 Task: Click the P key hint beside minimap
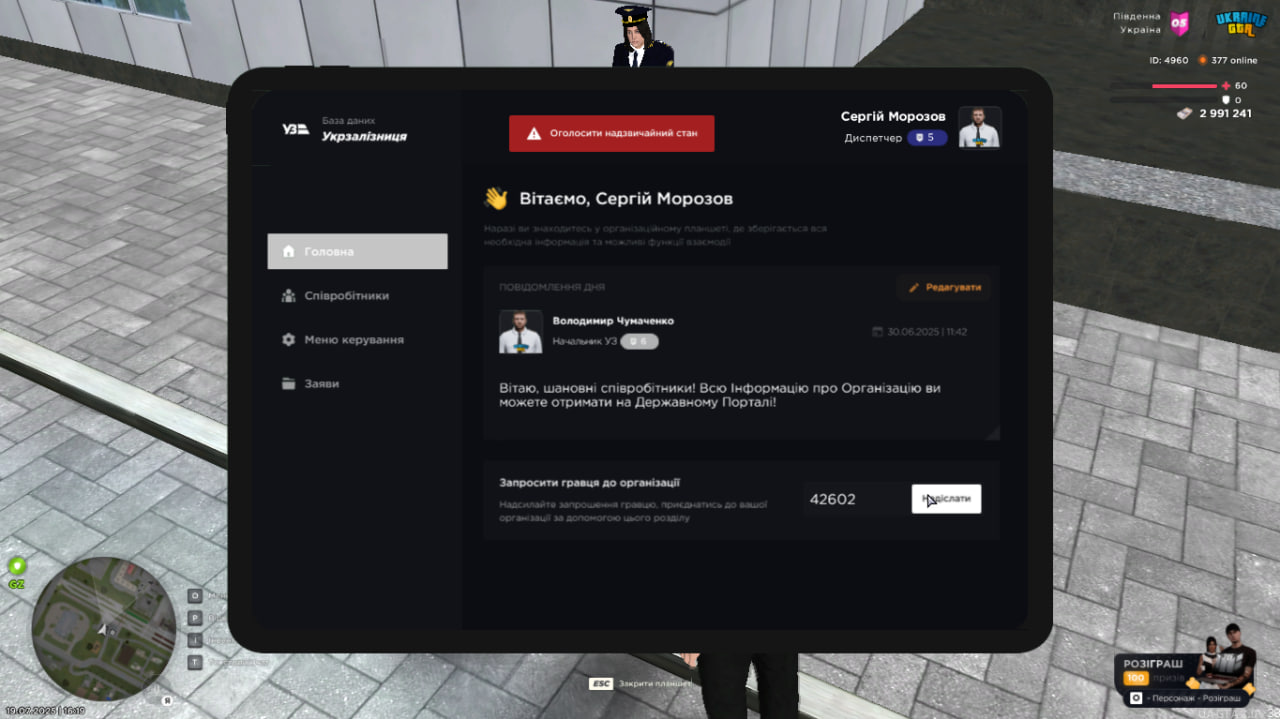[194, 618]
